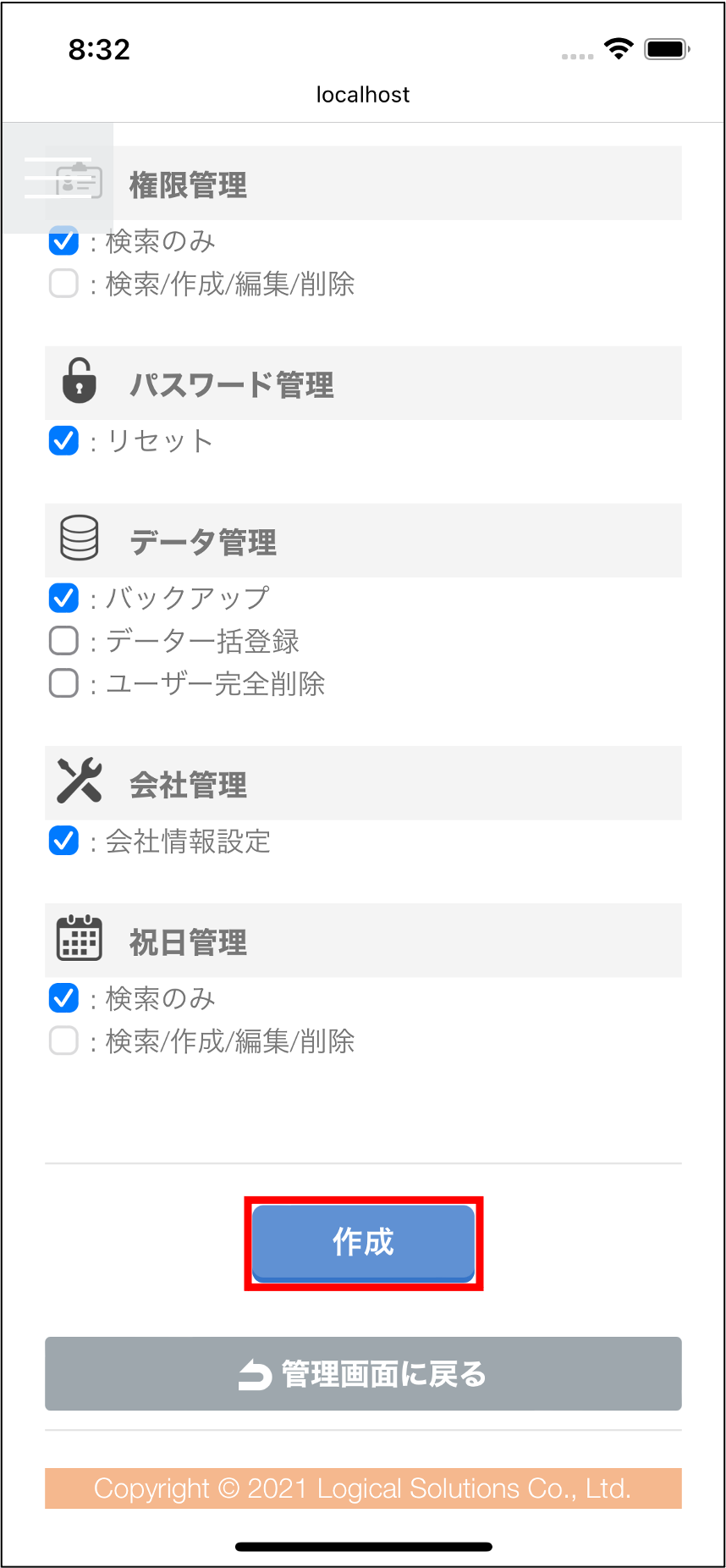The width and height of the screenshot is (726, 1568).
Task: Enable 検索/作成/編集/削除 under 権限管理
Action: [64, 284]
